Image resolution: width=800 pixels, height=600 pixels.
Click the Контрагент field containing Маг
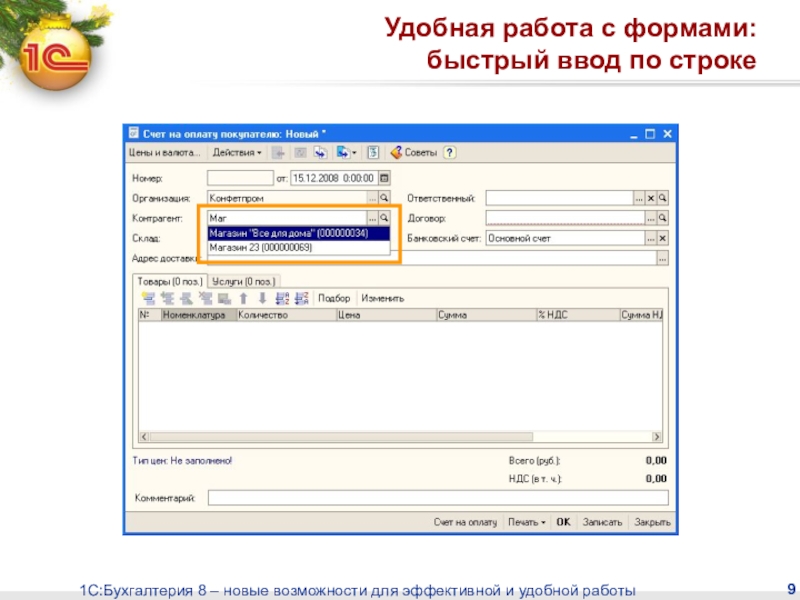tap(287, 218)
